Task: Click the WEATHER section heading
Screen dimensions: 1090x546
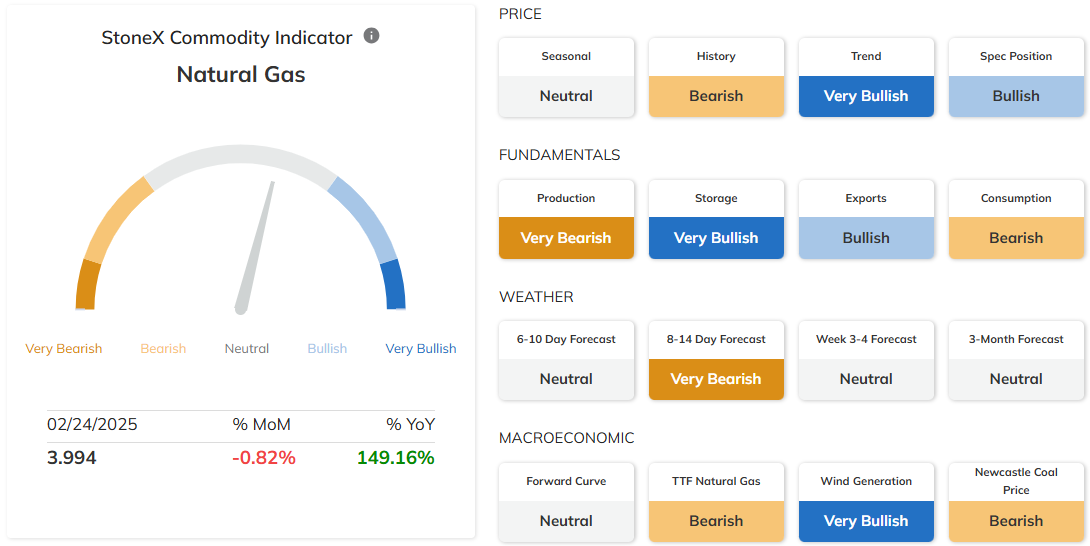Action: point(536,297)
